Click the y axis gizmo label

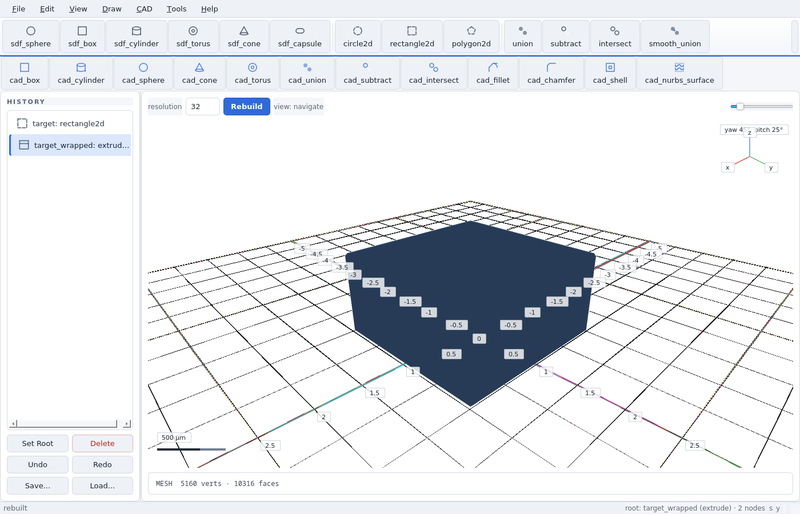771,167
